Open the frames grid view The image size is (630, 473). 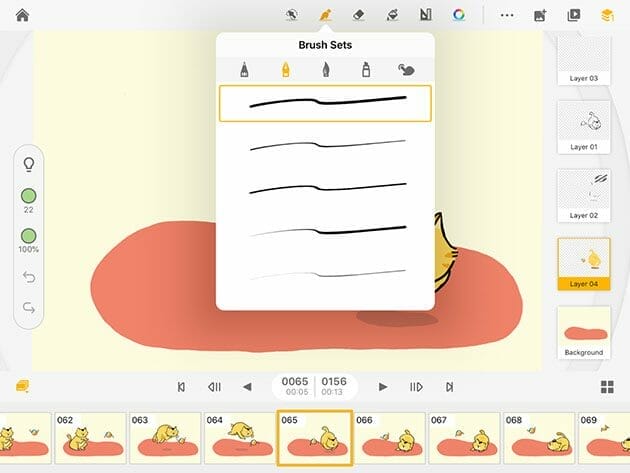(x=606, y=387)
